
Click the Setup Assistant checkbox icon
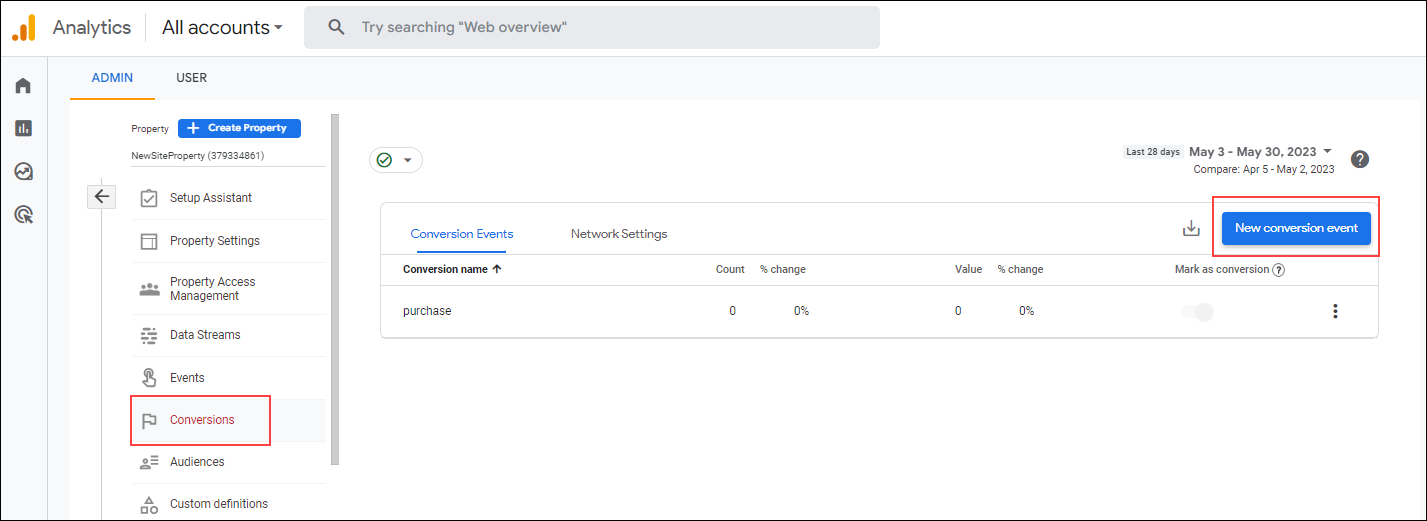[x=149, y=198]
